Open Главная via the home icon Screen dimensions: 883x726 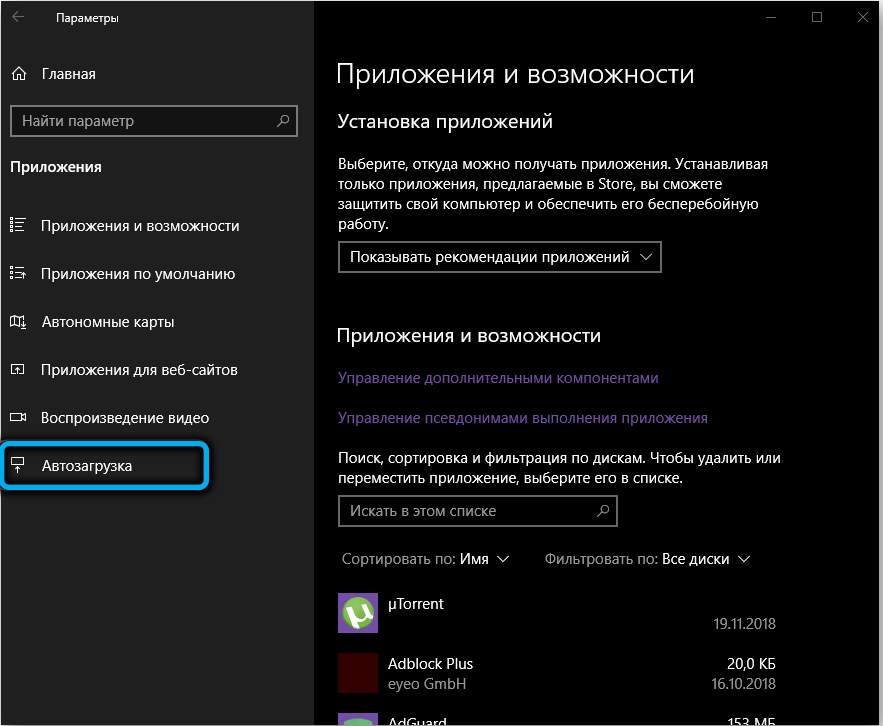(x=18, y=74)
